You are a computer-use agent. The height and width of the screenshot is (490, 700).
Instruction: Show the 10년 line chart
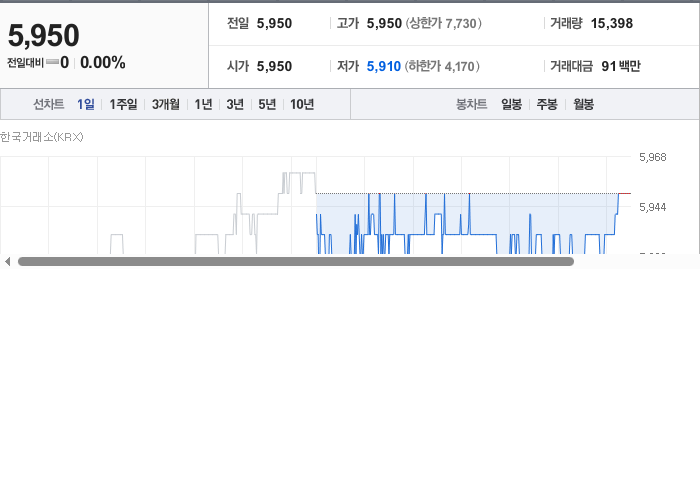(302, 104)
